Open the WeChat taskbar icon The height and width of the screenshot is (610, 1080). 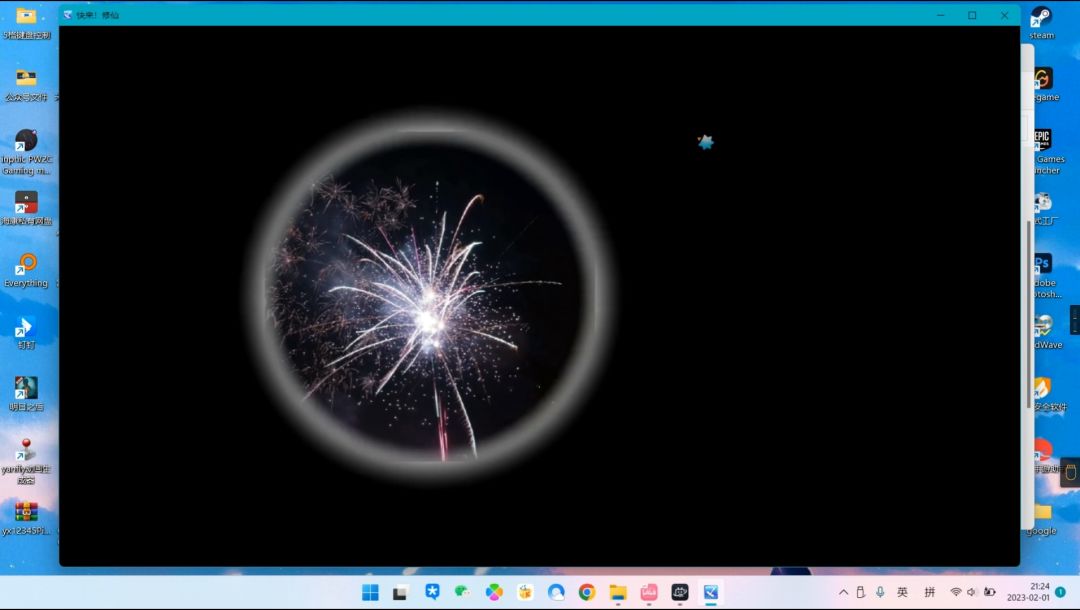point(462,592)
